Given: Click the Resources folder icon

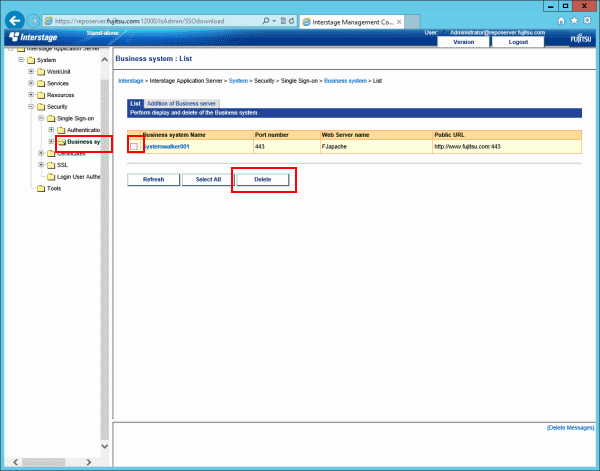Looking at the screenshot, I should coord(41,95).
